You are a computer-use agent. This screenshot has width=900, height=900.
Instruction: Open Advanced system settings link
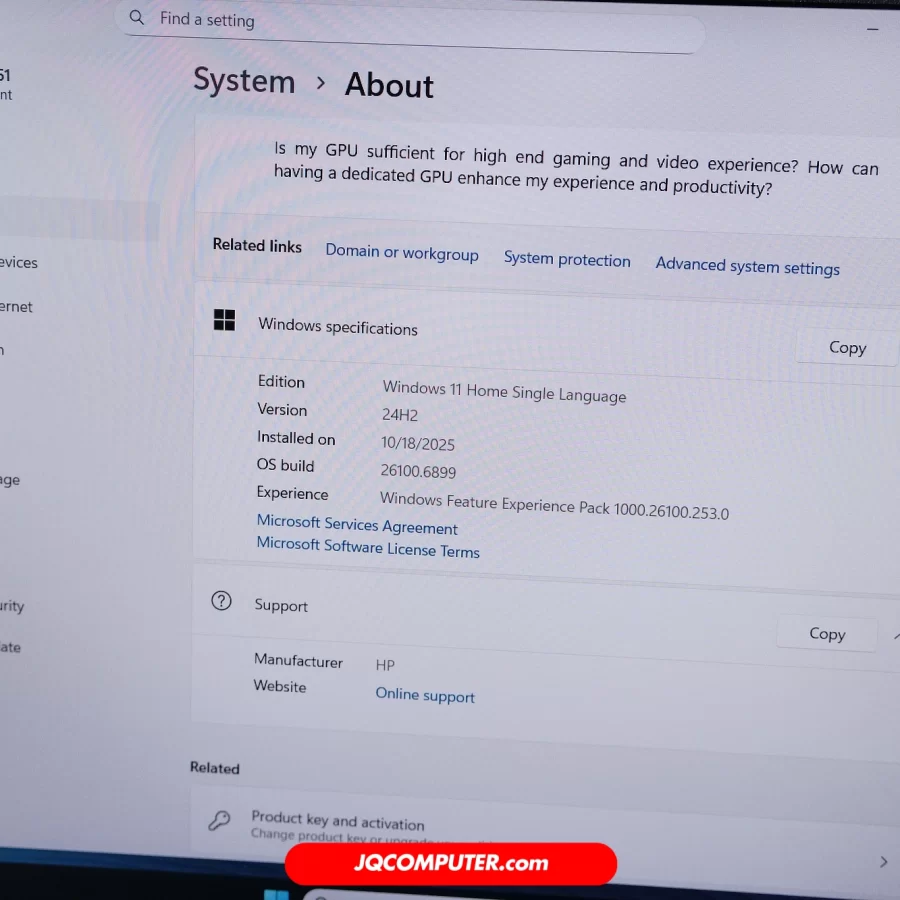(x=747, y=267)
